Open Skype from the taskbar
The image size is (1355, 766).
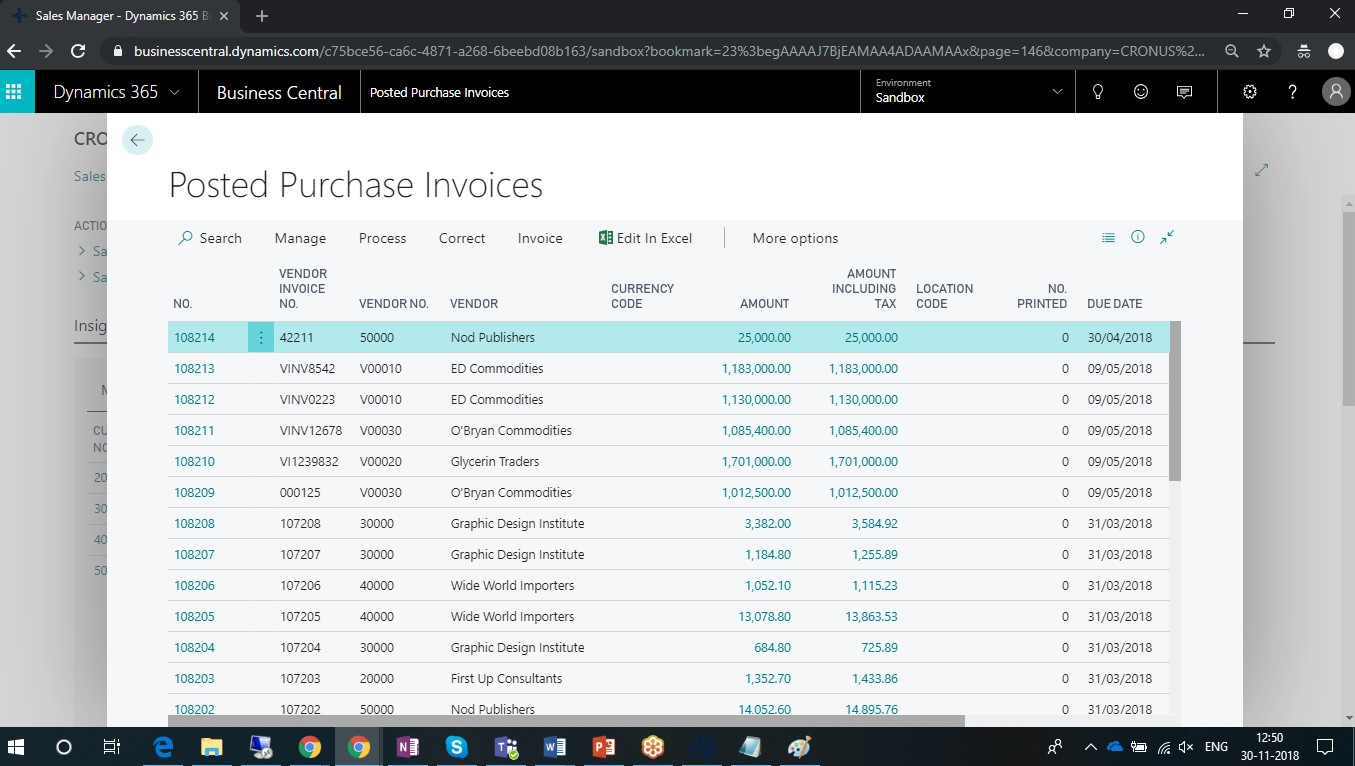457,747
